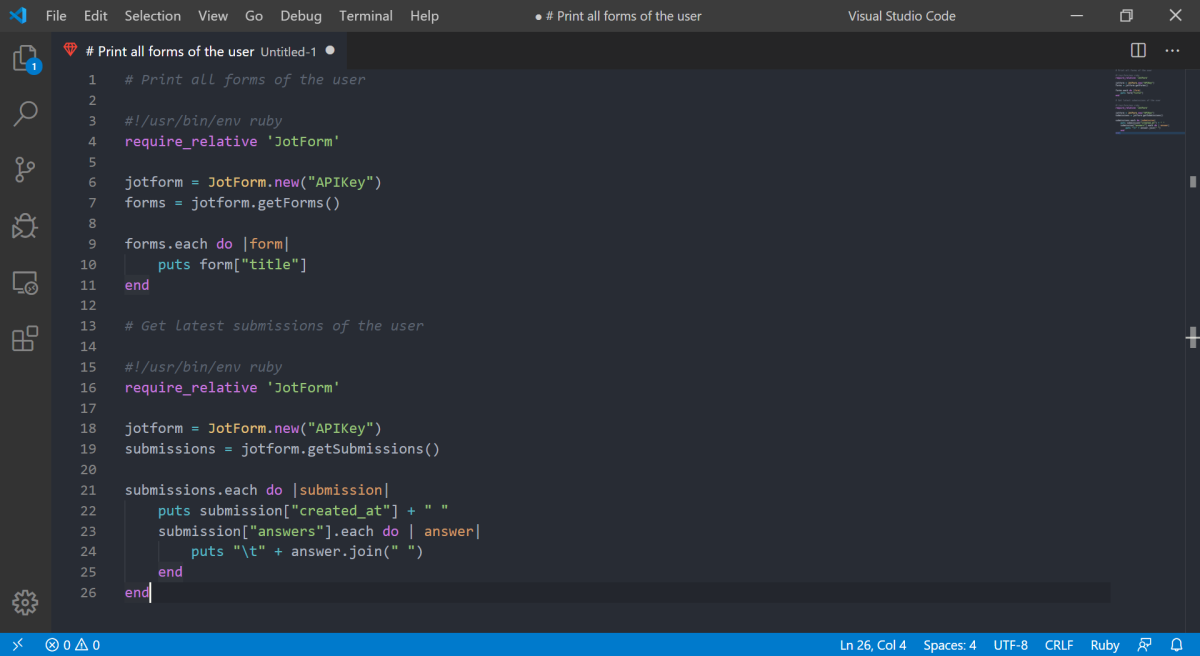
Task: Open the Source Control panel
Action: tap(26, 169)
